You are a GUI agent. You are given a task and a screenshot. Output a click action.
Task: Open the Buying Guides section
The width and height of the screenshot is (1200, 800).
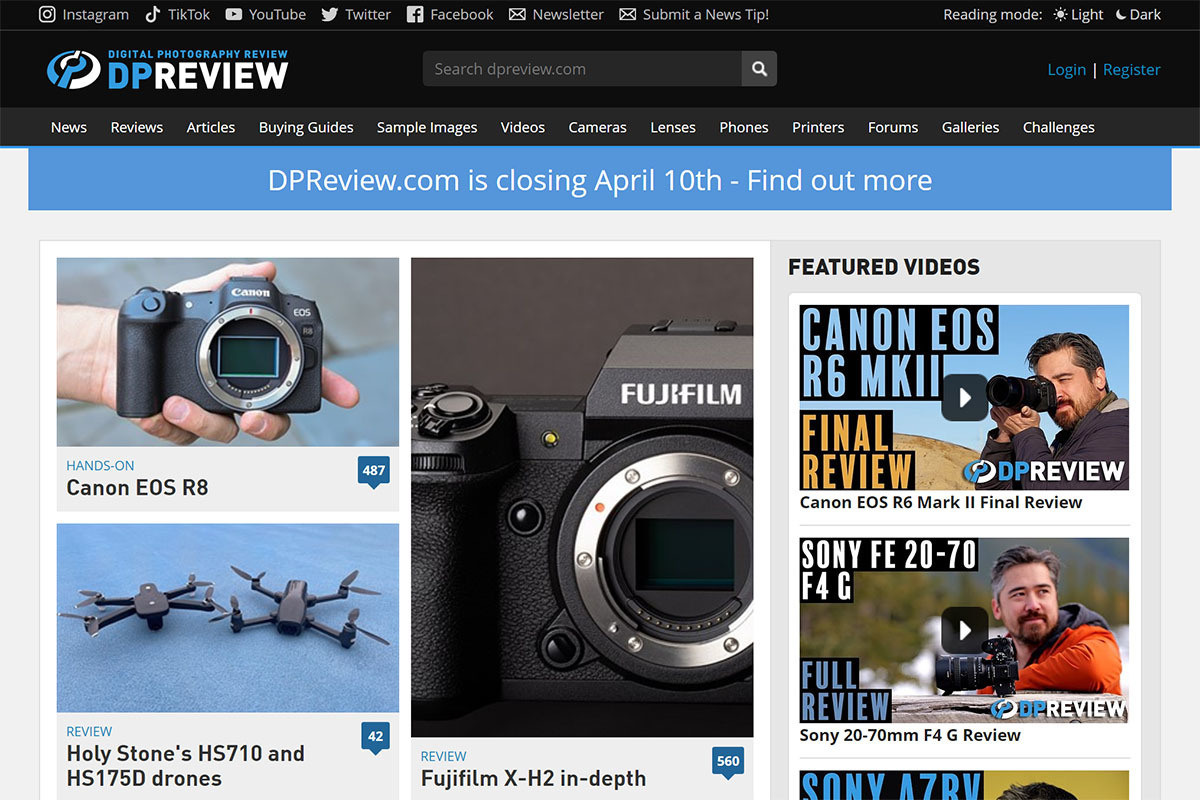(x=305, y=127)
